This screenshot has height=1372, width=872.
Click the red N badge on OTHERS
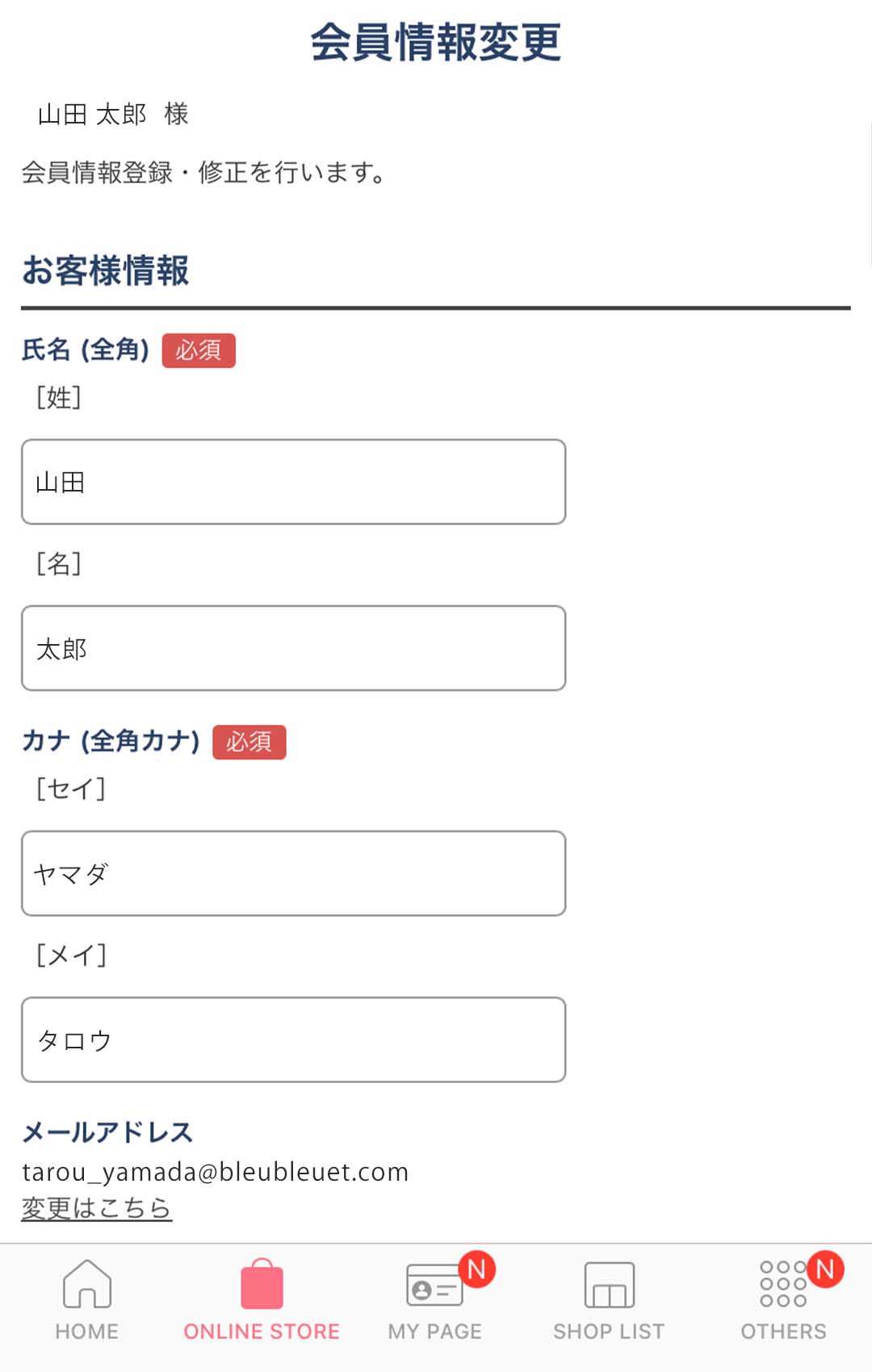(825, 1270)
